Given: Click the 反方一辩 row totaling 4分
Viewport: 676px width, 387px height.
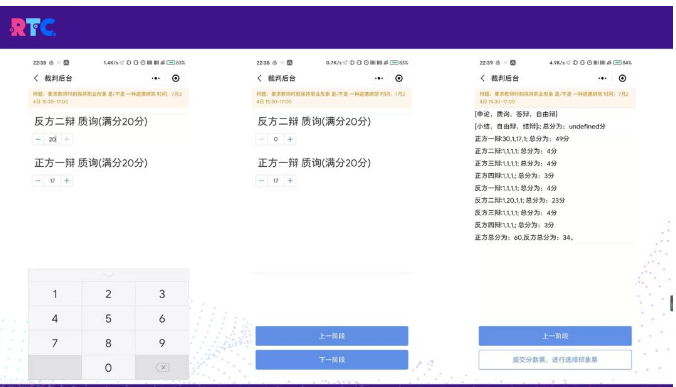Looking at the screenshot, I should coord(516,188).
